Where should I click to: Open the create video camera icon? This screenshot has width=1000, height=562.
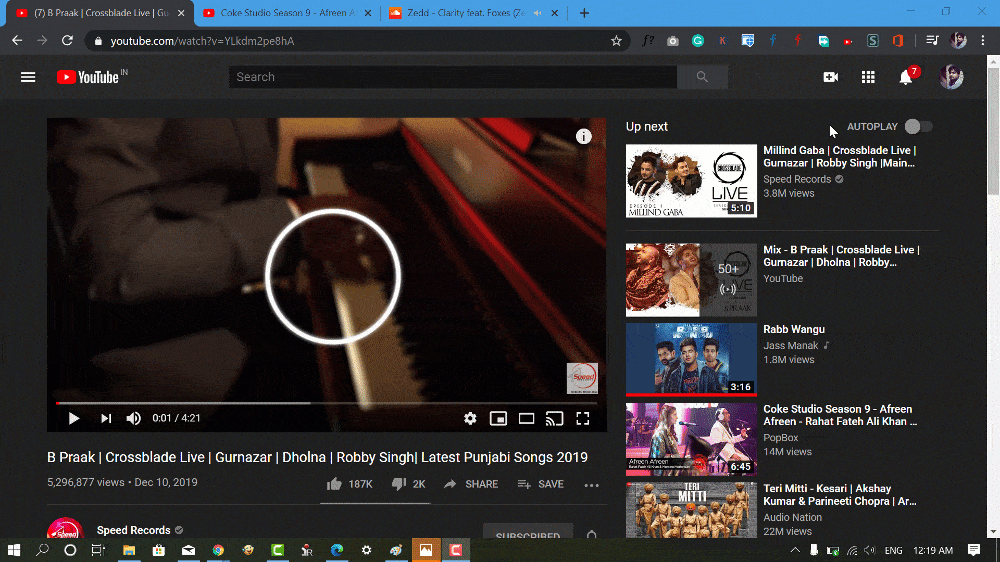(830, 77)
